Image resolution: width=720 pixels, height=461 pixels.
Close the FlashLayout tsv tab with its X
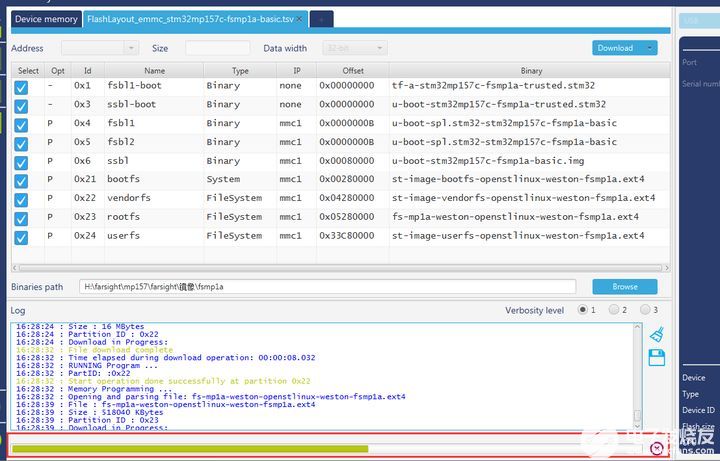[298, 19]
